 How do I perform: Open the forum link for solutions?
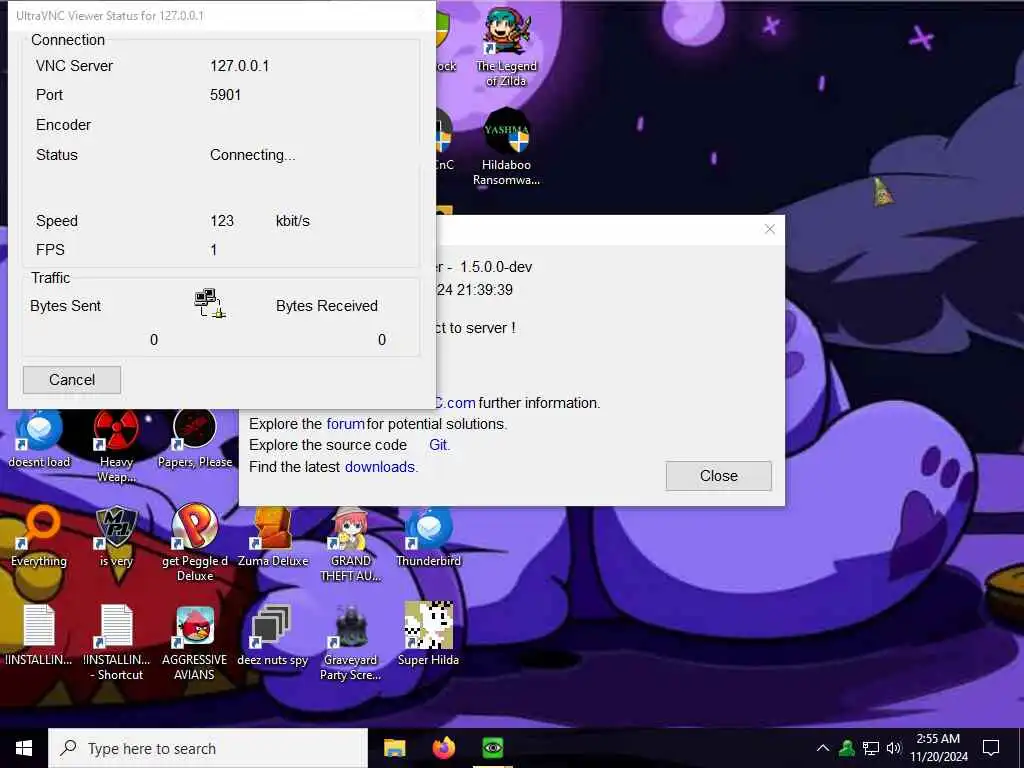point(345,424)
